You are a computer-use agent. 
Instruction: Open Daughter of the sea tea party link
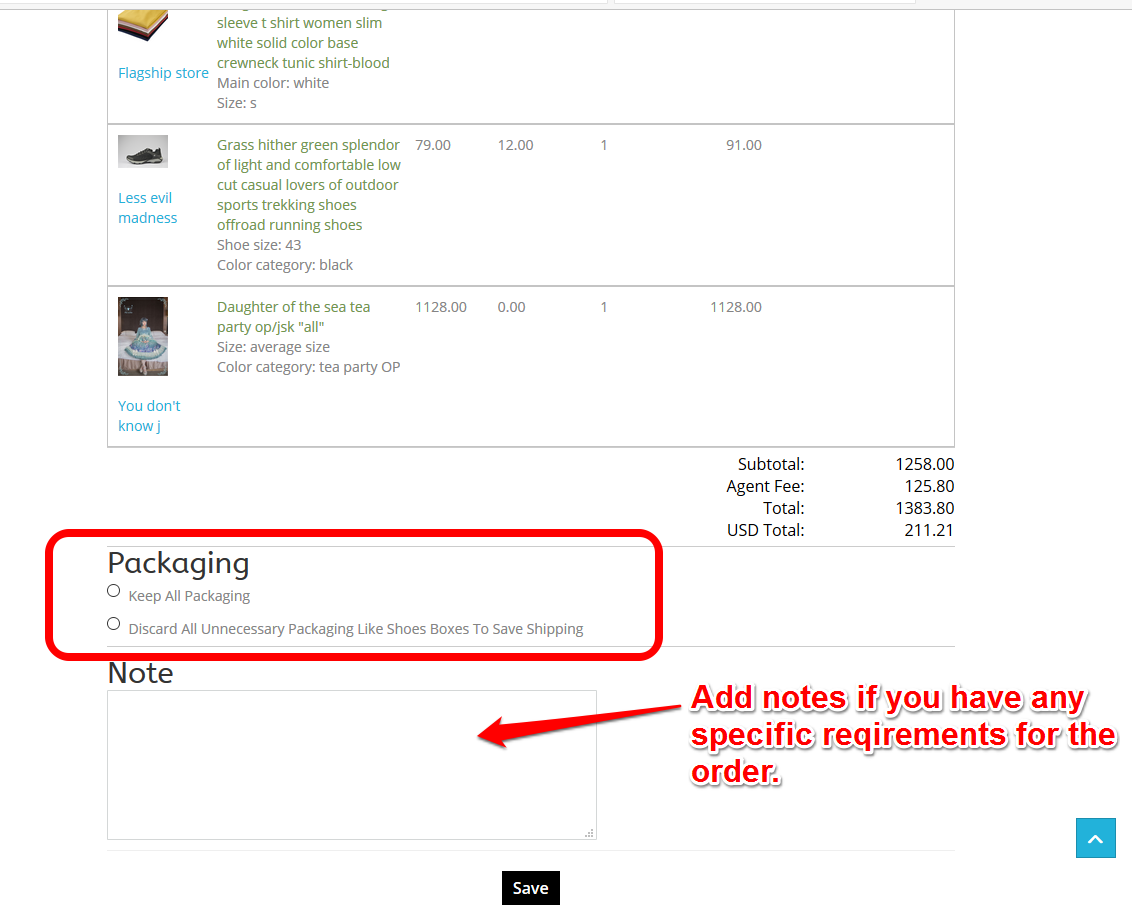coord(294,317)
